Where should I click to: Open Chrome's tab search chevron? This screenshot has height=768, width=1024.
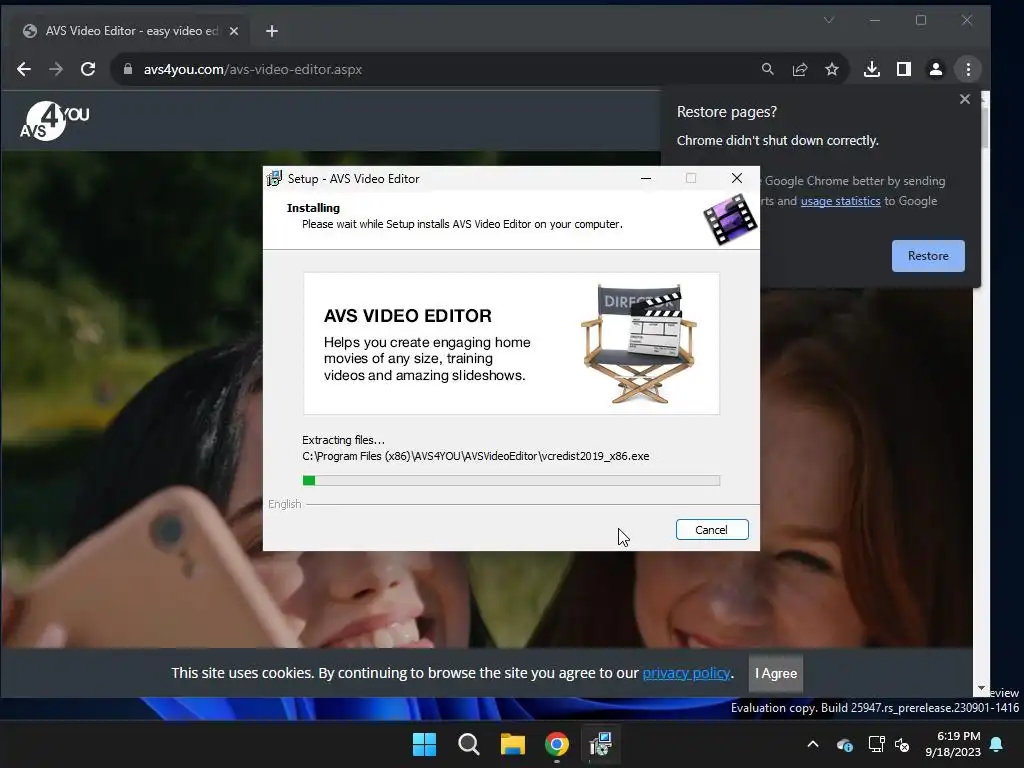click(829, 20)
